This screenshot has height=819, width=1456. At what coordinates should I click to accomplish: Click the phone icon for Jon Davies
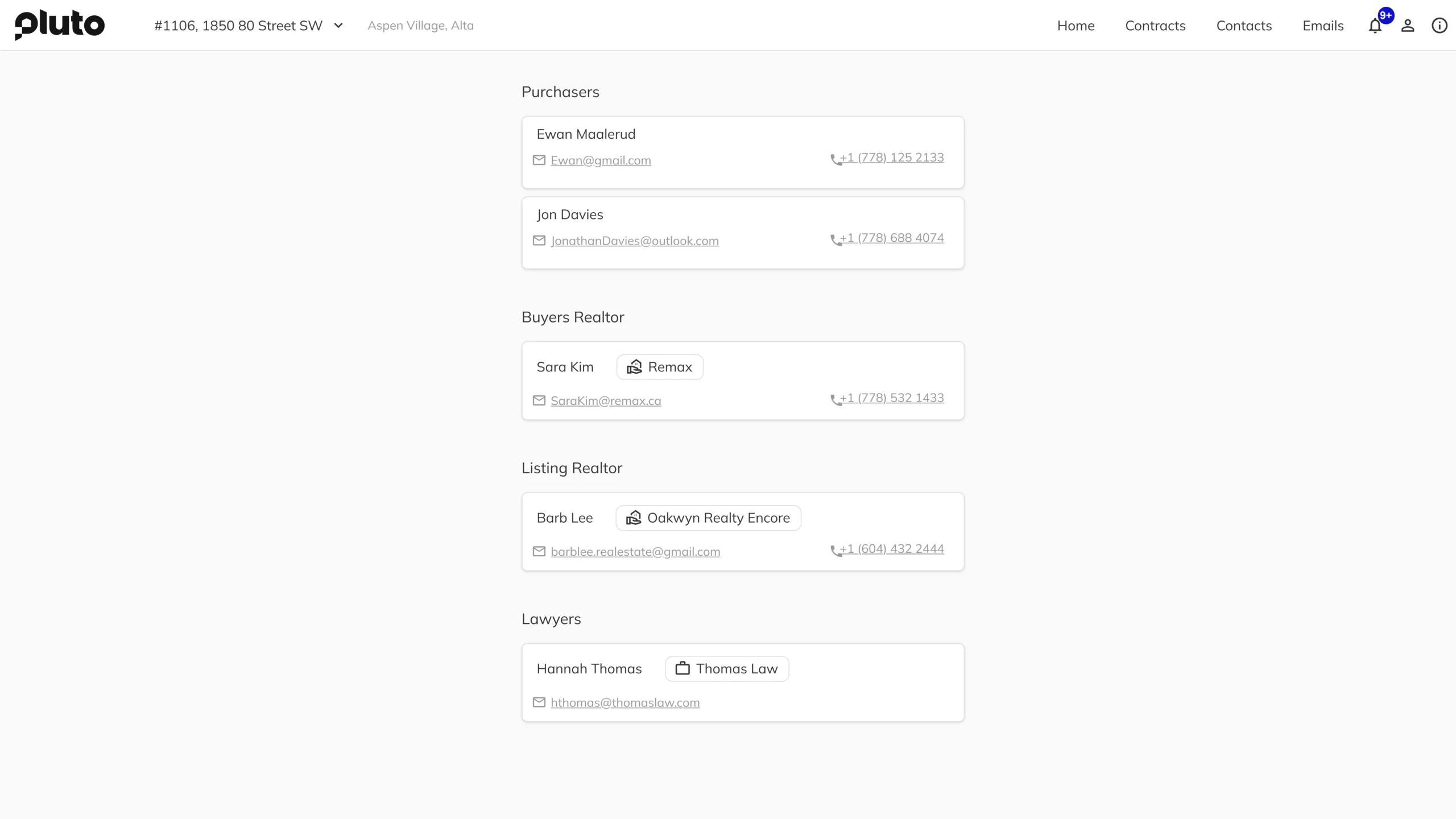tap(835, 240)
